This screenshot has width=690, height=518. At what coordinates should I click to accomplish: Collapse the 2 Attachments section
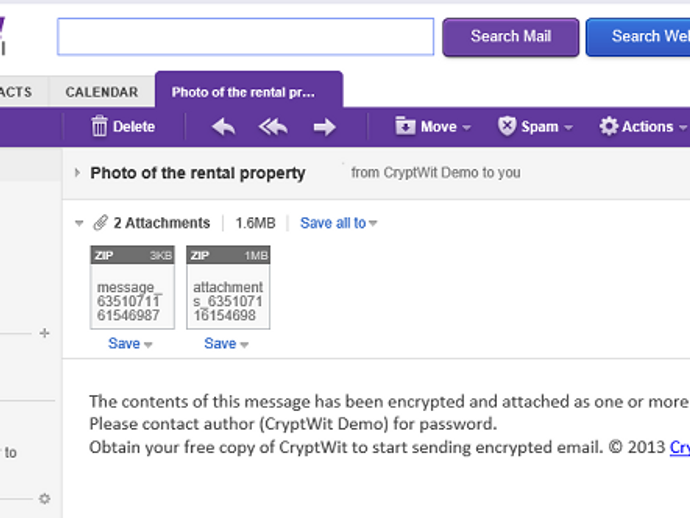[x=80, y=223]
